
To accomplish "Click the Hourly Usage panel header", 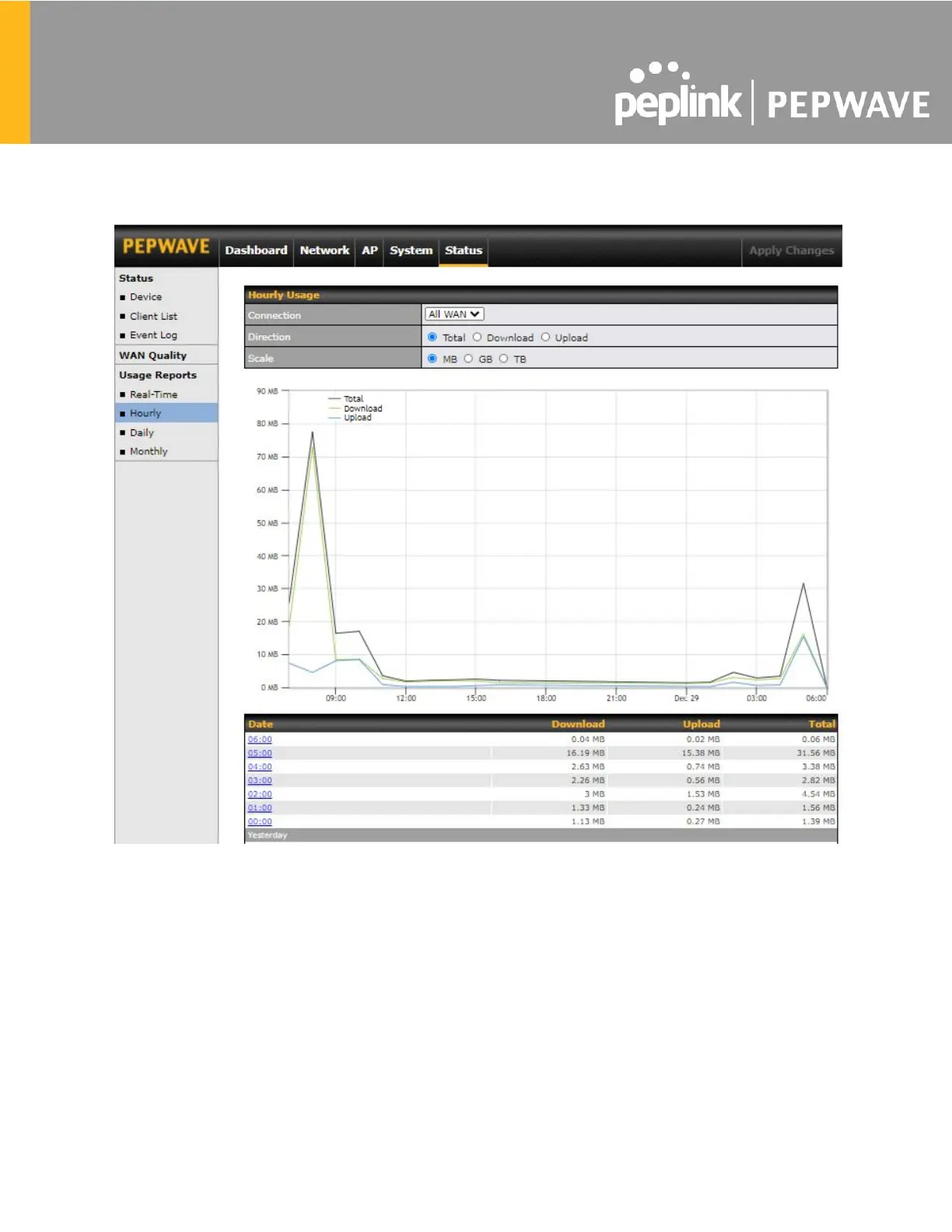I will coord(541,295).
